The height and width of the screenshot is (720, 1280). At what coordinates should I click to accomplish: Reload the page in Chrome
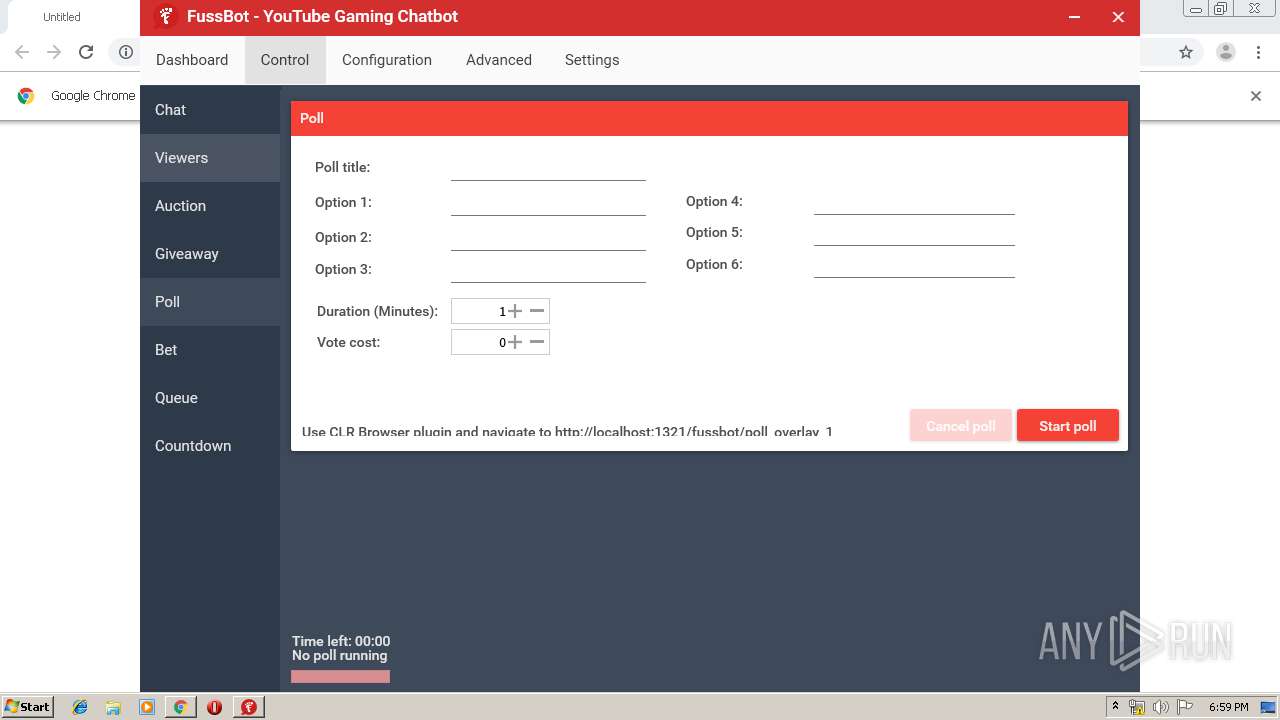click(x=86, y=52)
